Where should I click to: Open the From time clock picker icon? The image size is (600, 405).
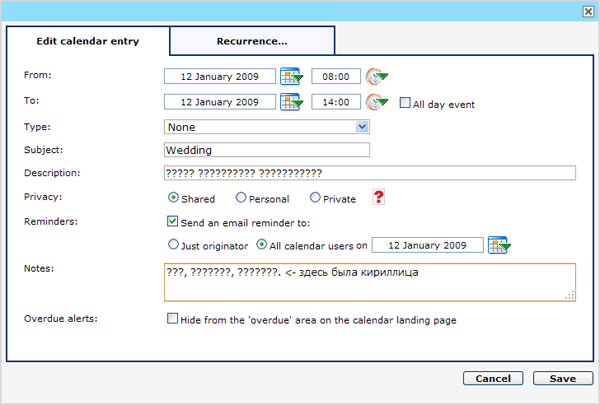pyautogui.click(x=377, y=76)
